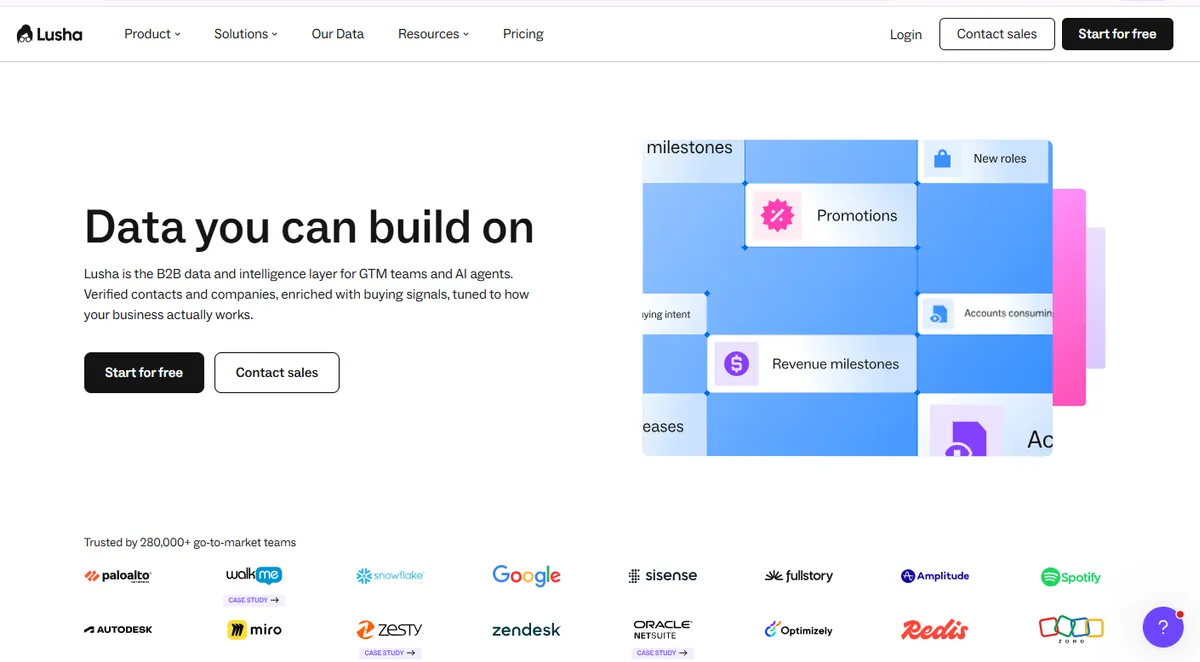Open the purple help question-mark button

coord(1163,627)
